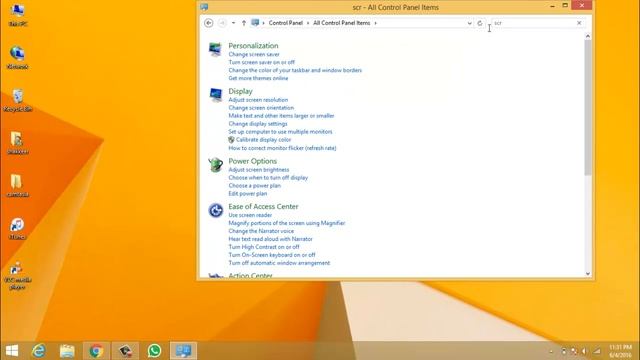This screenshot has width=640, height=360.
Task: Open This PC desktop icon
Action: point(18,15)
